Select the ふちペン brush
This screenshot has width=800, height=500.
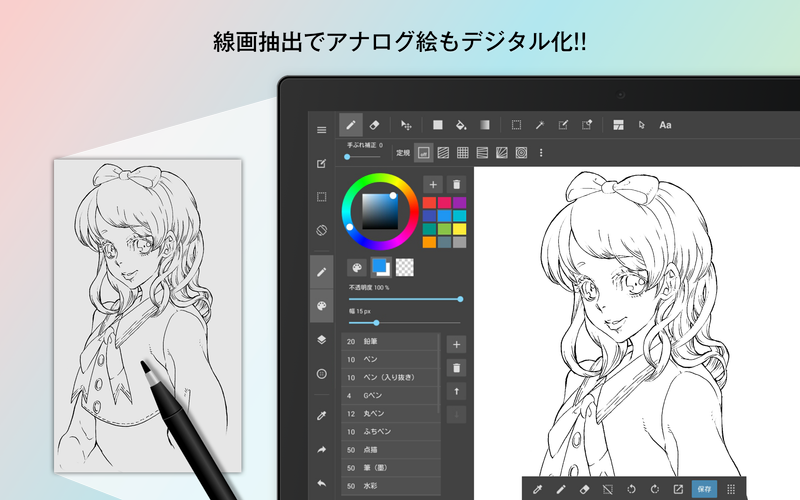click(390, 432)
